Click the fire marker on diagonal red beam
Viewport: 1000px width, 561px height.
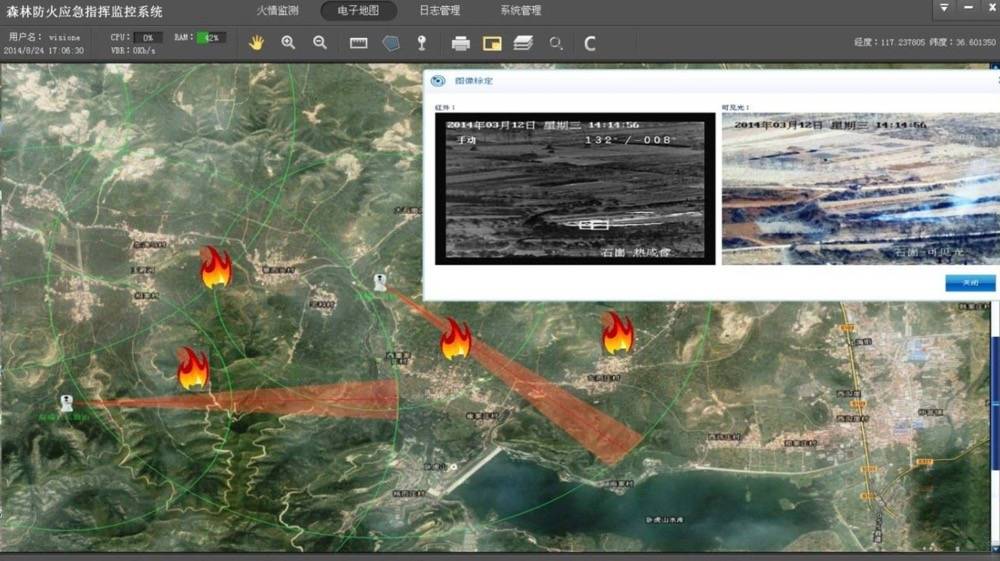455,339
